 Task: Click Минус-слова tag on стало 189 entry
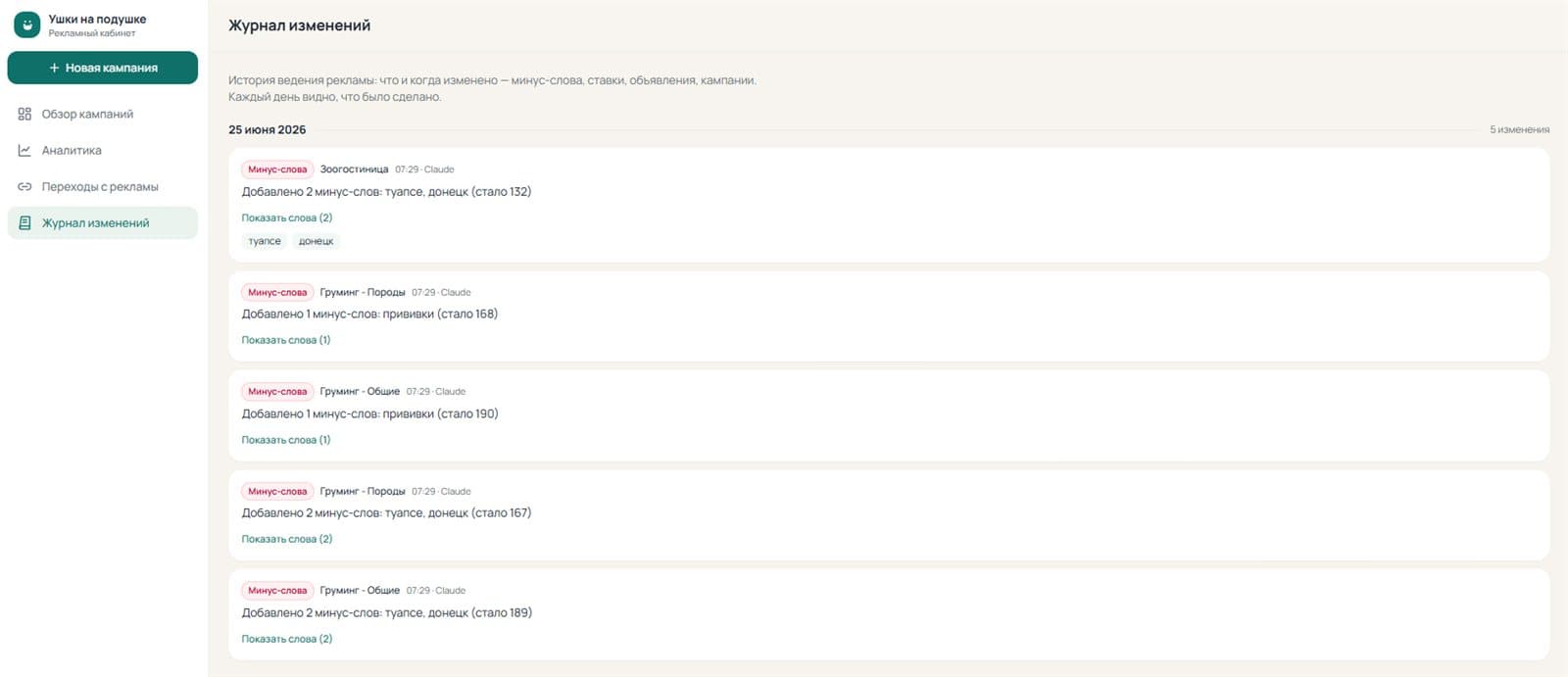tap(277, 590)
